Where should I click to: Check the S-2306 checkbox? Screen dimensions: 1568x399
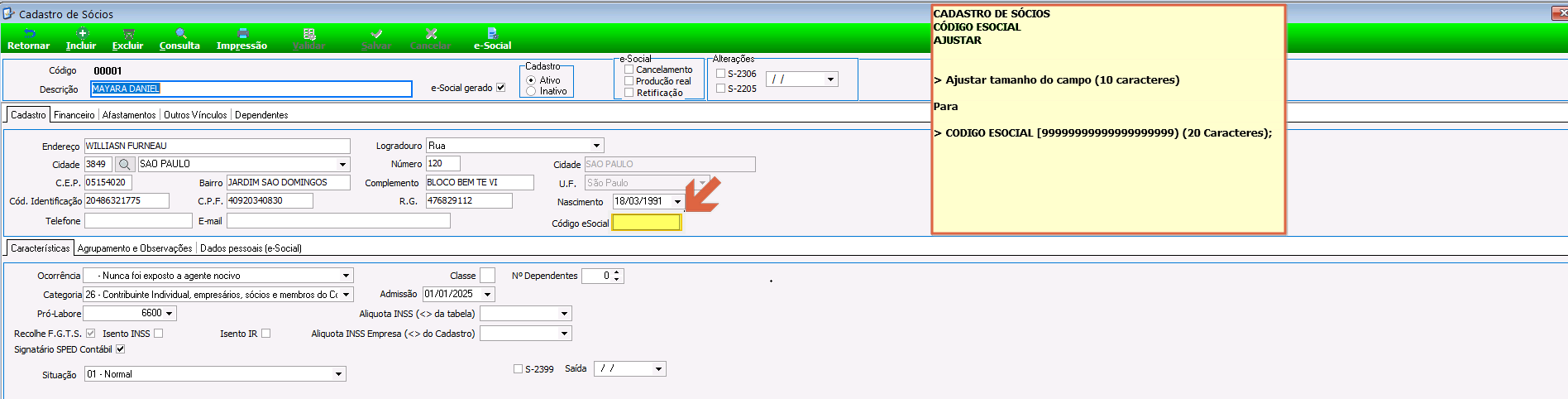720,74
